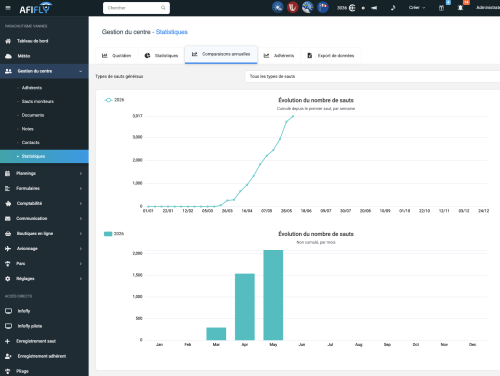Expand the Parc menu
Image resolution: width=500 pixels, height=376 pixels.
[44, 263]
